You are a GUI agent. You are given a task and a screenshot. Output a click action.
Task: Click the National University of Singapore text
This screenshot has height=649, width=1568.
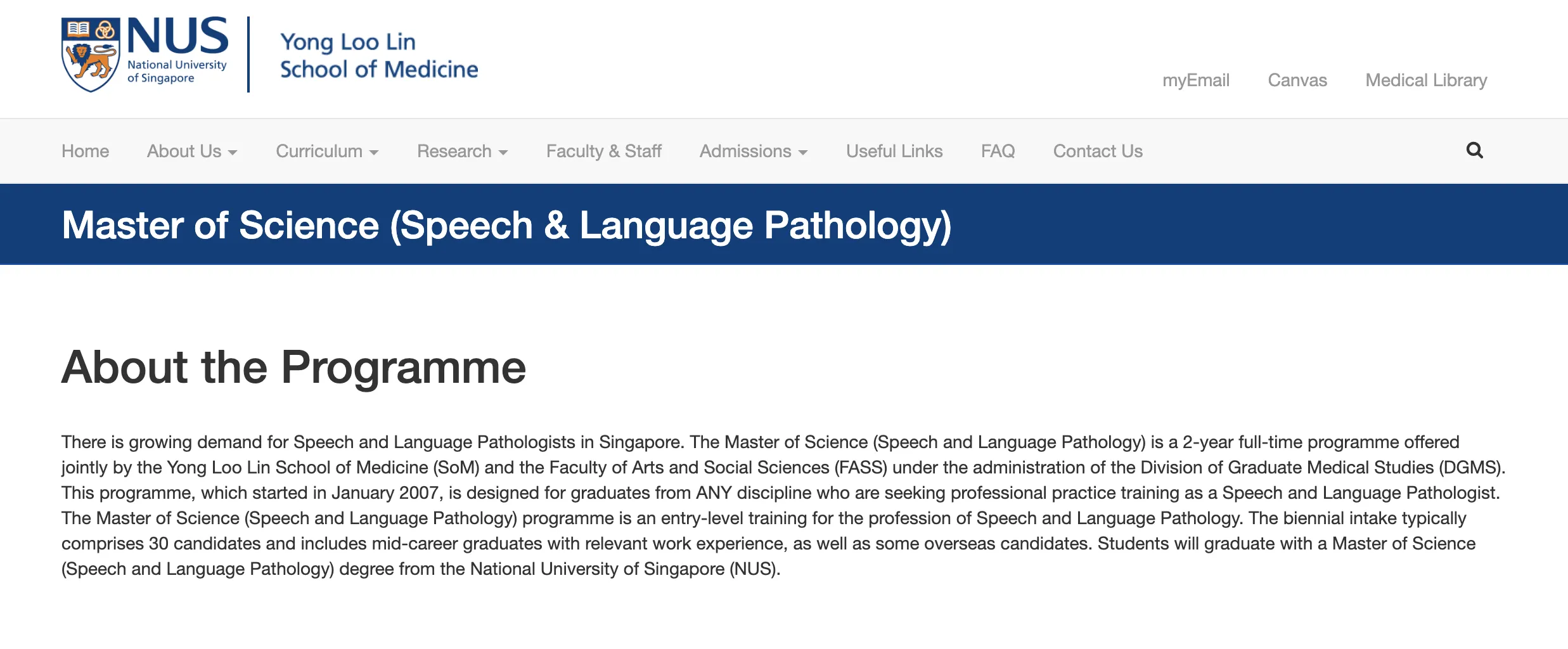[176, 71]
